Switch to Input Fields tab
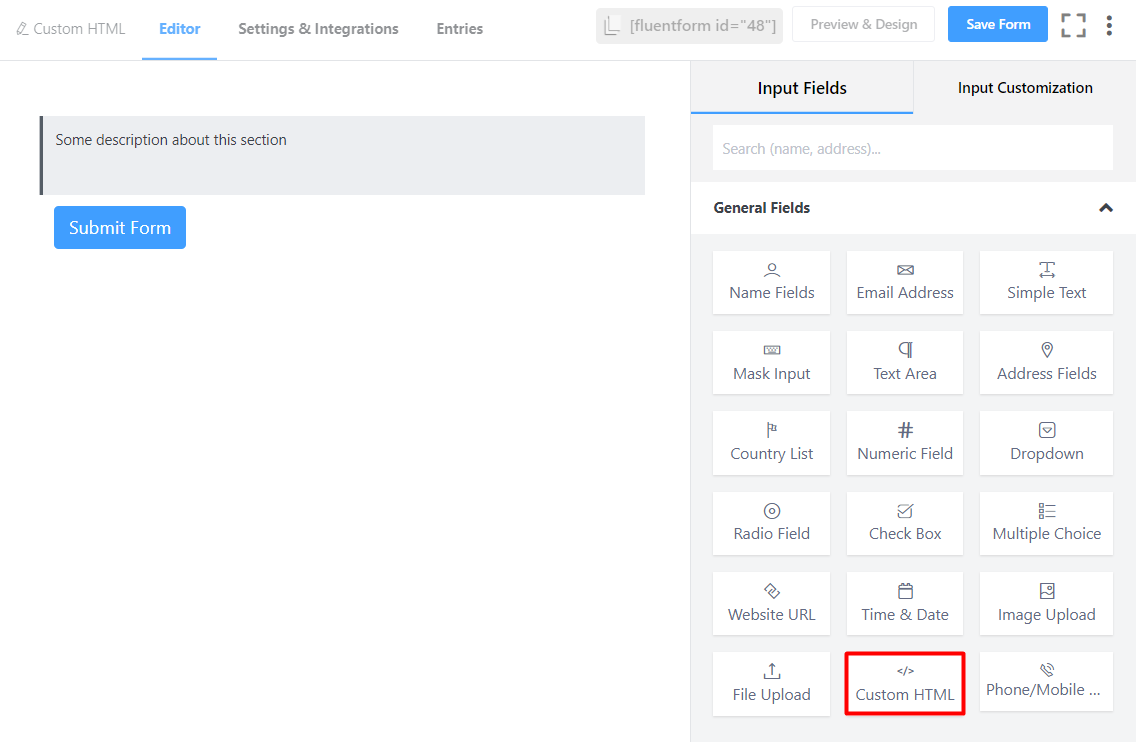The width and height of the screenshot is (1136, 742). click(802, 88)
